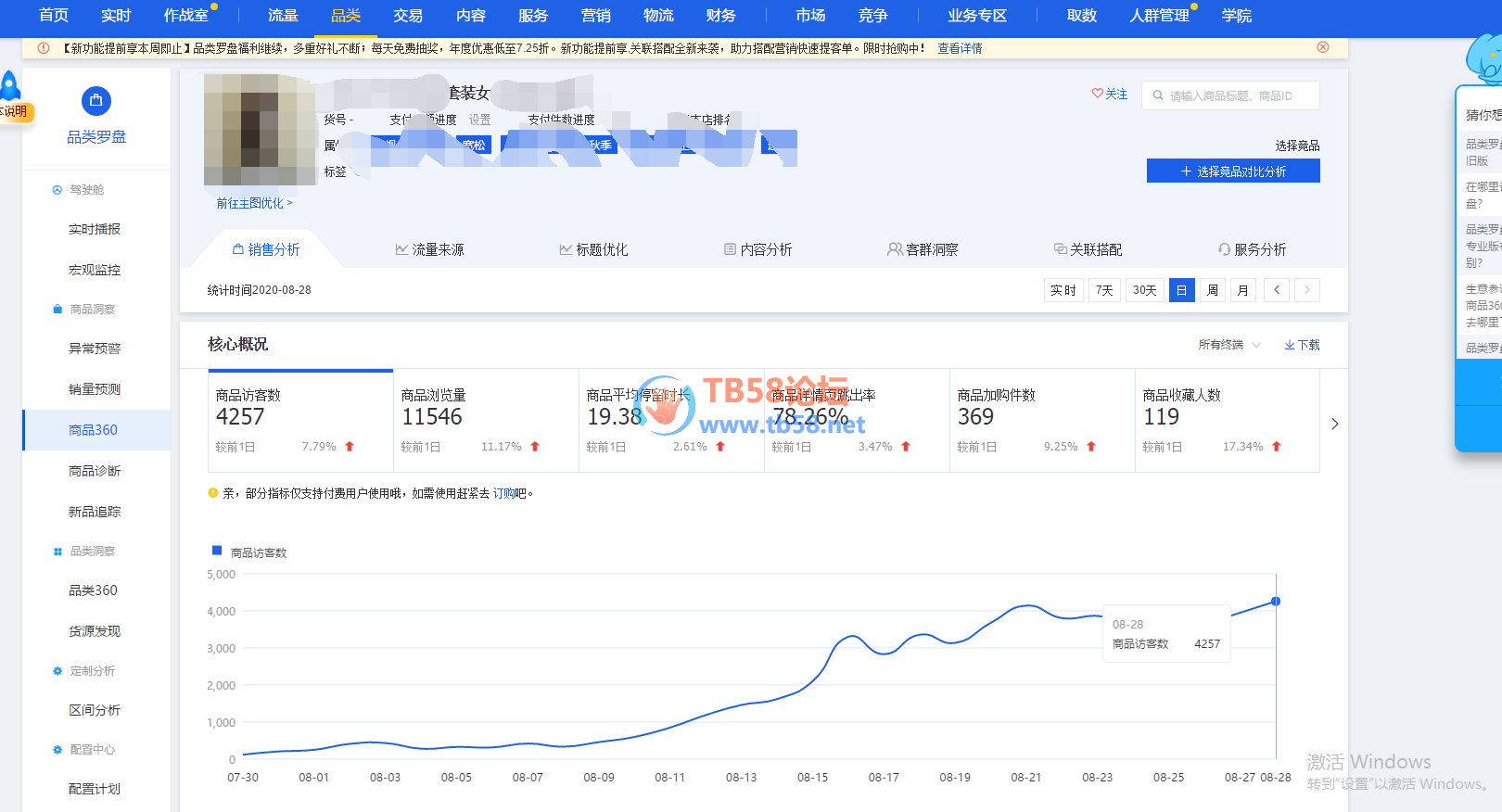Image resolution: width=1502 pixels, height=812 pixels.
Task: Close the yellow notification banner
Action: click(1323, 47)
